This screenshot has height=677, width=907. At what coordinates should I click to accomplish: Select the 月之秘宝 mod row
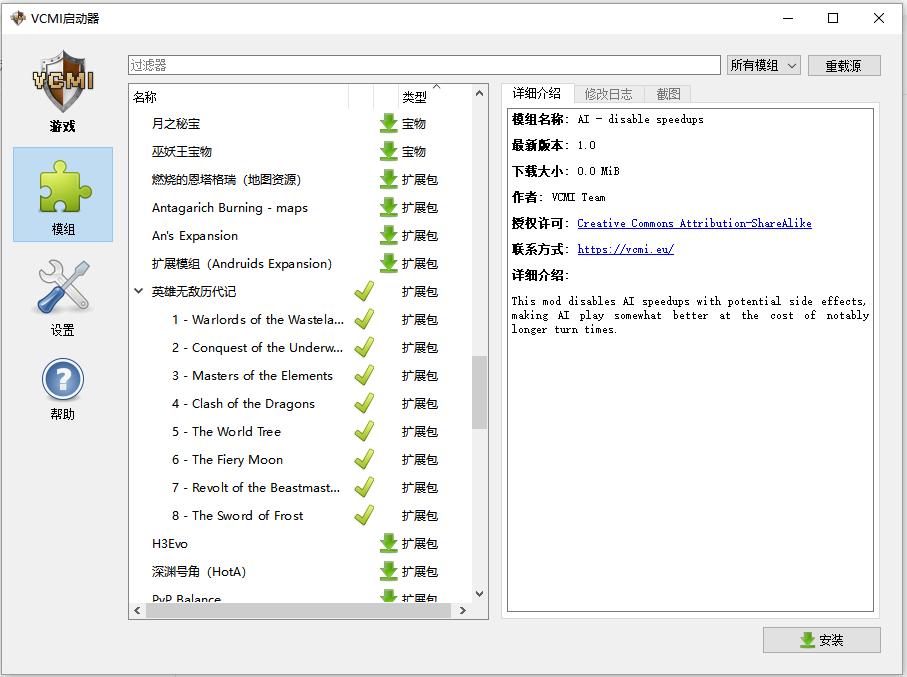301,123
